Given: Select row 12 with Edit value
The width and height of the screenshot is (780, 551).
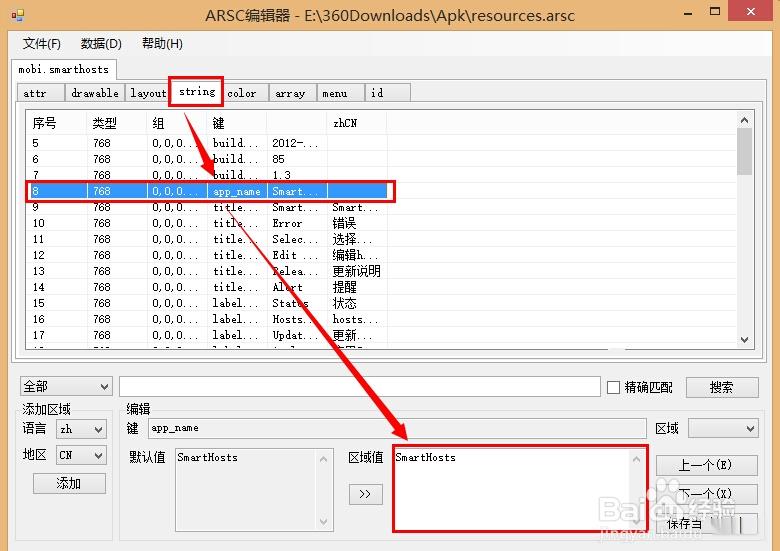Looking at the screenshot, I should coord(206,255).
